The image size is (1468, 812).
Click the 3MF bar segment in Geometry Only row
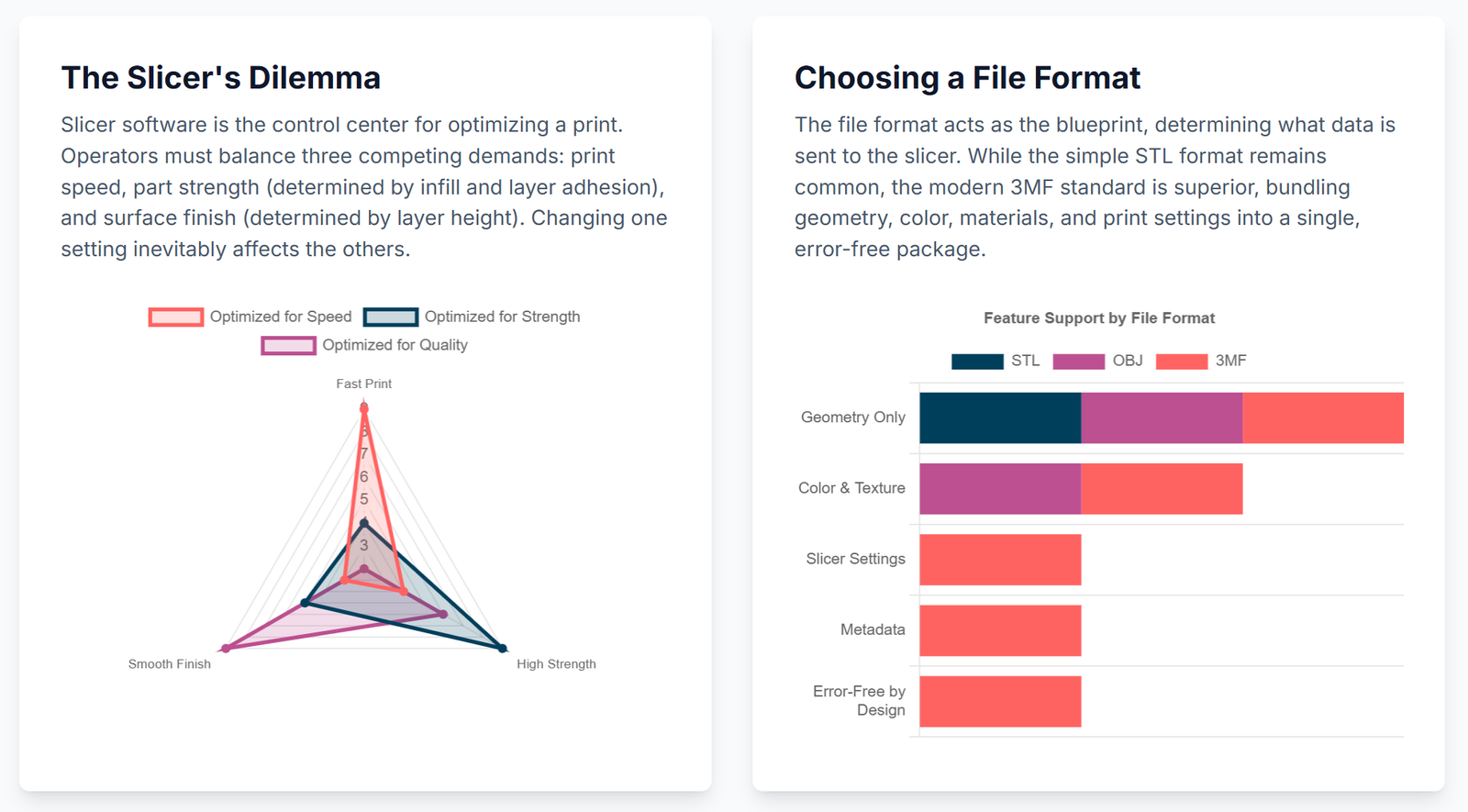(1323, 418)
